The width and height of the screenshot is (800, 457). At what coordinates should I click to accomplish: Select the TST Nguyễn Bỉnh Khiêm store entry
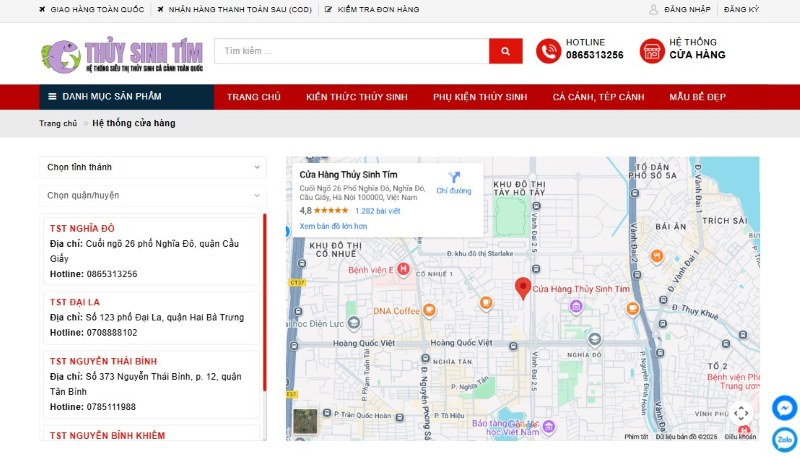pos(152,433)
